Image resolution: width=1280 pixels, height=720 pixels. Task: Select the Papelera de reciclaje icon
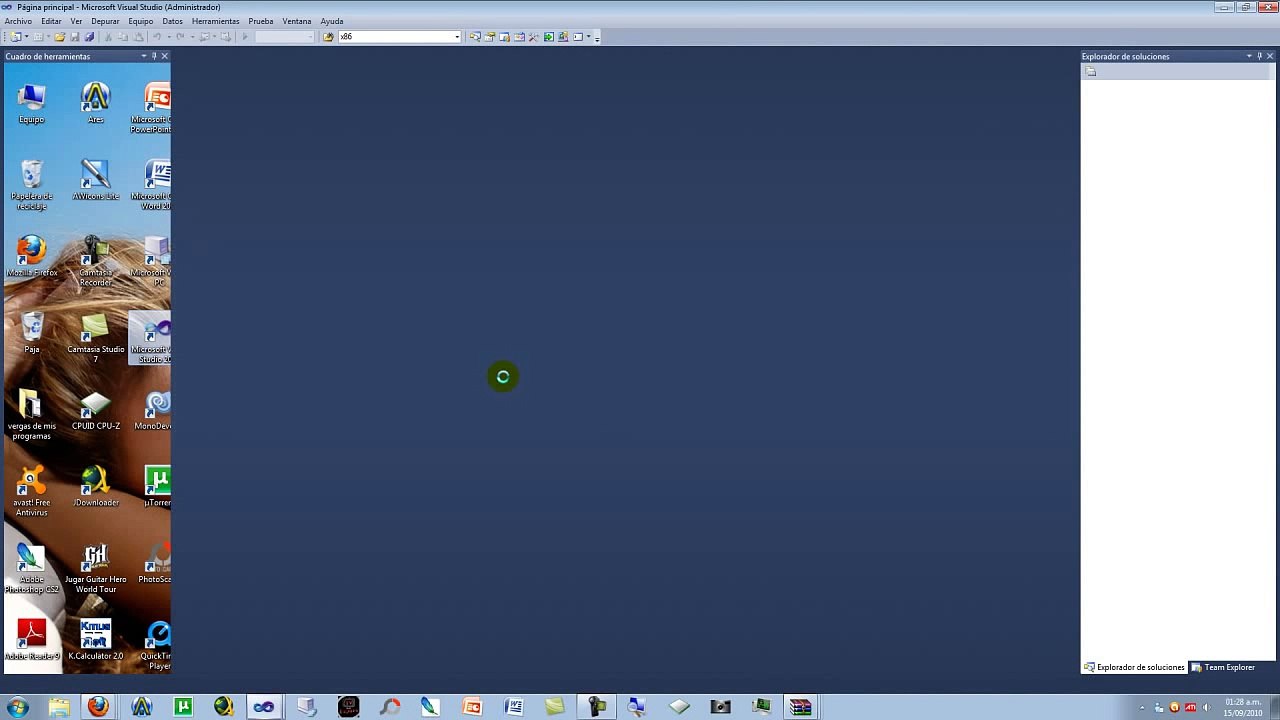point(31,185)
